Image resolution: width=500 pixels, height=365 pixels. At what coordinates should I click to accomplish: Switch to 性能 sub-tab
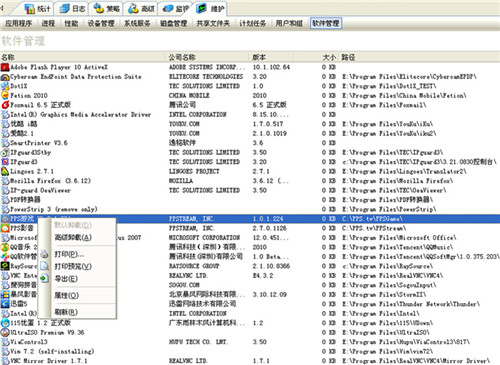point(71,23)
